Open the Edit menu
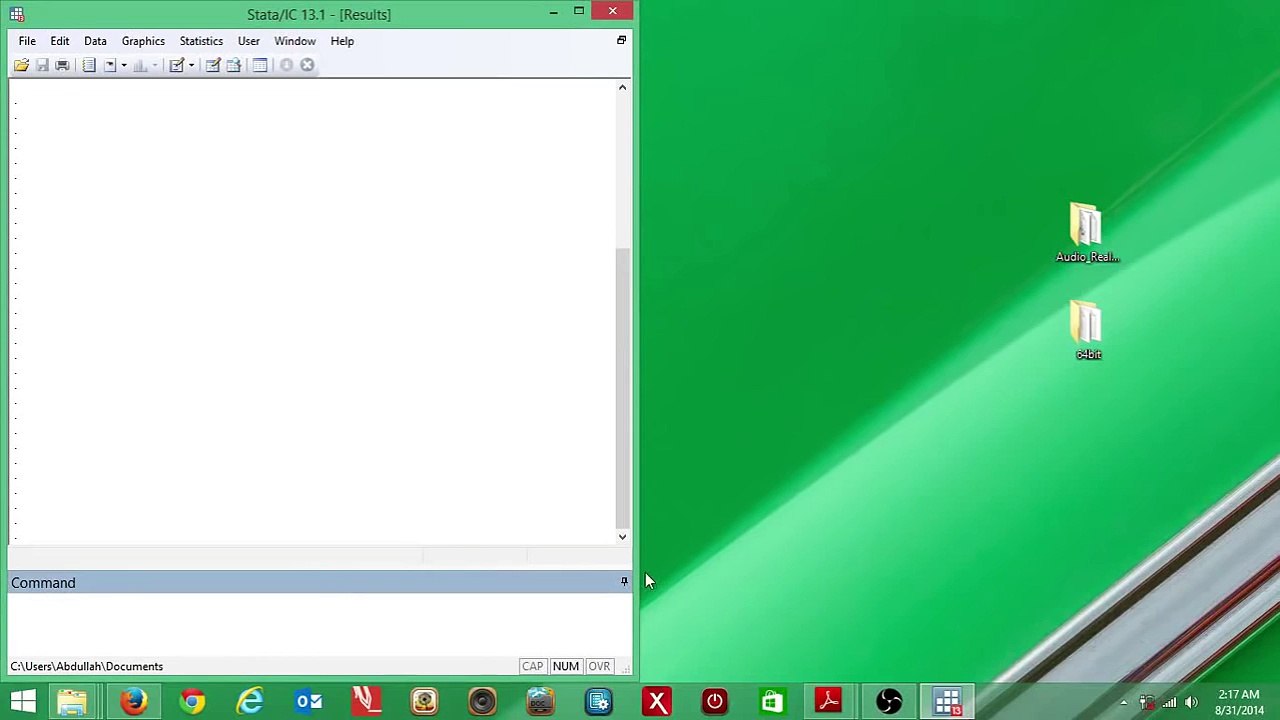The height and width of the screenshot is (720, 1280). point(60,41)
